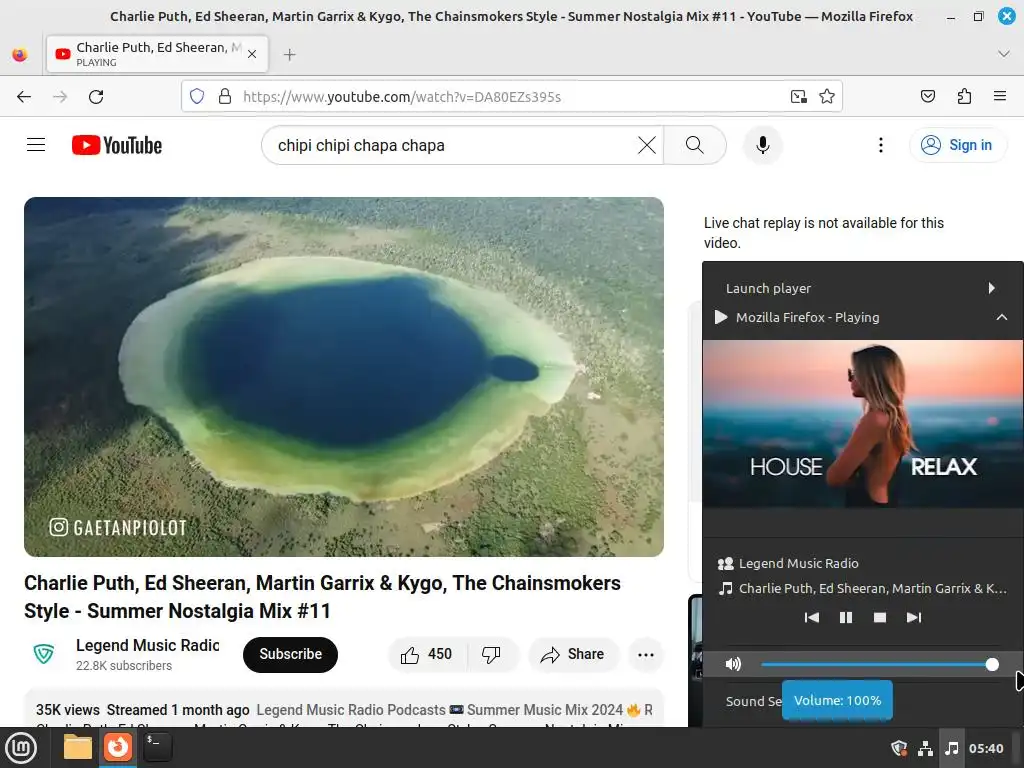Select the Charlie Puth playing tab

[x=157, y=54]
